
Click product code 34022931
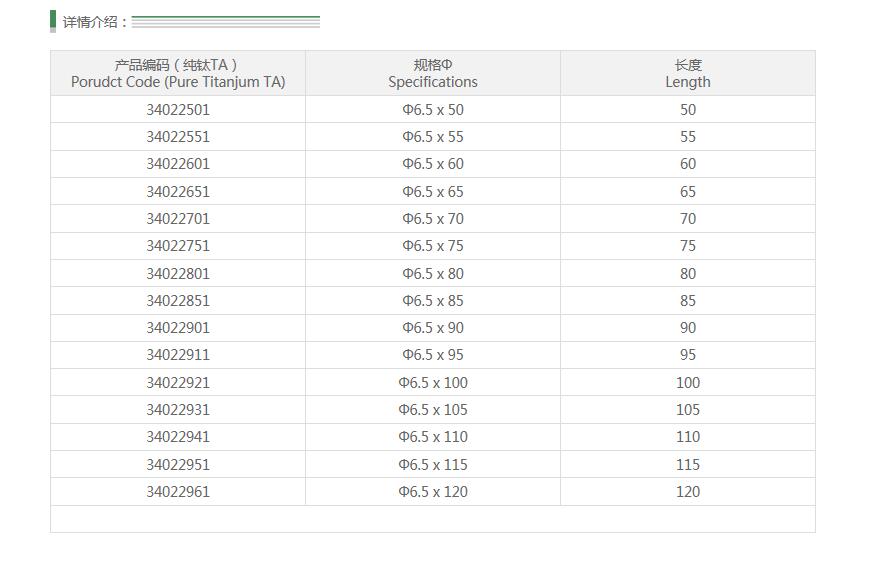(x=178, y=410)
